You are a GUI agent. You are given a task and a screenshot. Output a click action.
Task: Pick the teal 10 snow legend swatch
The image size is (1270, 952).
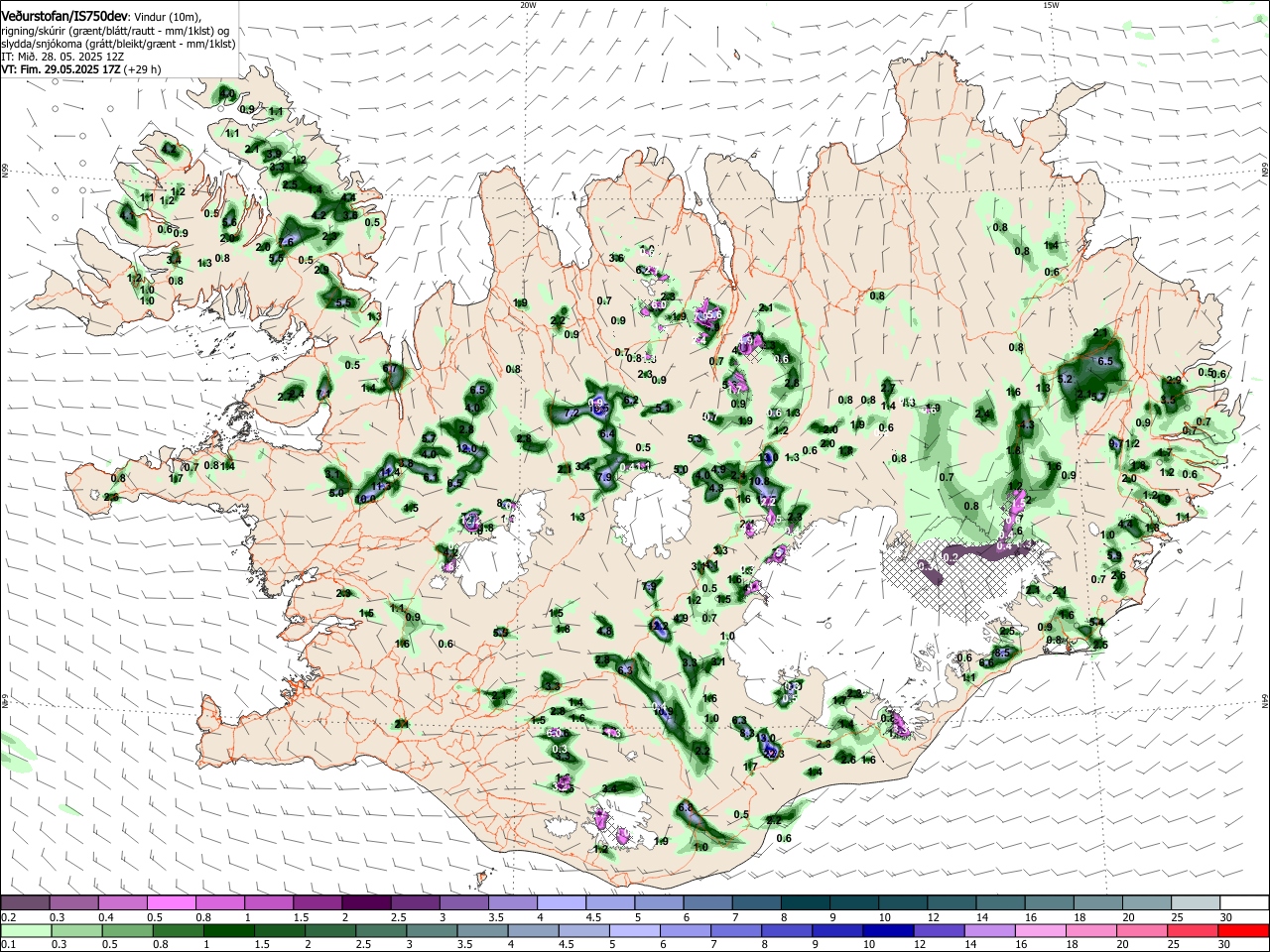coord(903,903)
